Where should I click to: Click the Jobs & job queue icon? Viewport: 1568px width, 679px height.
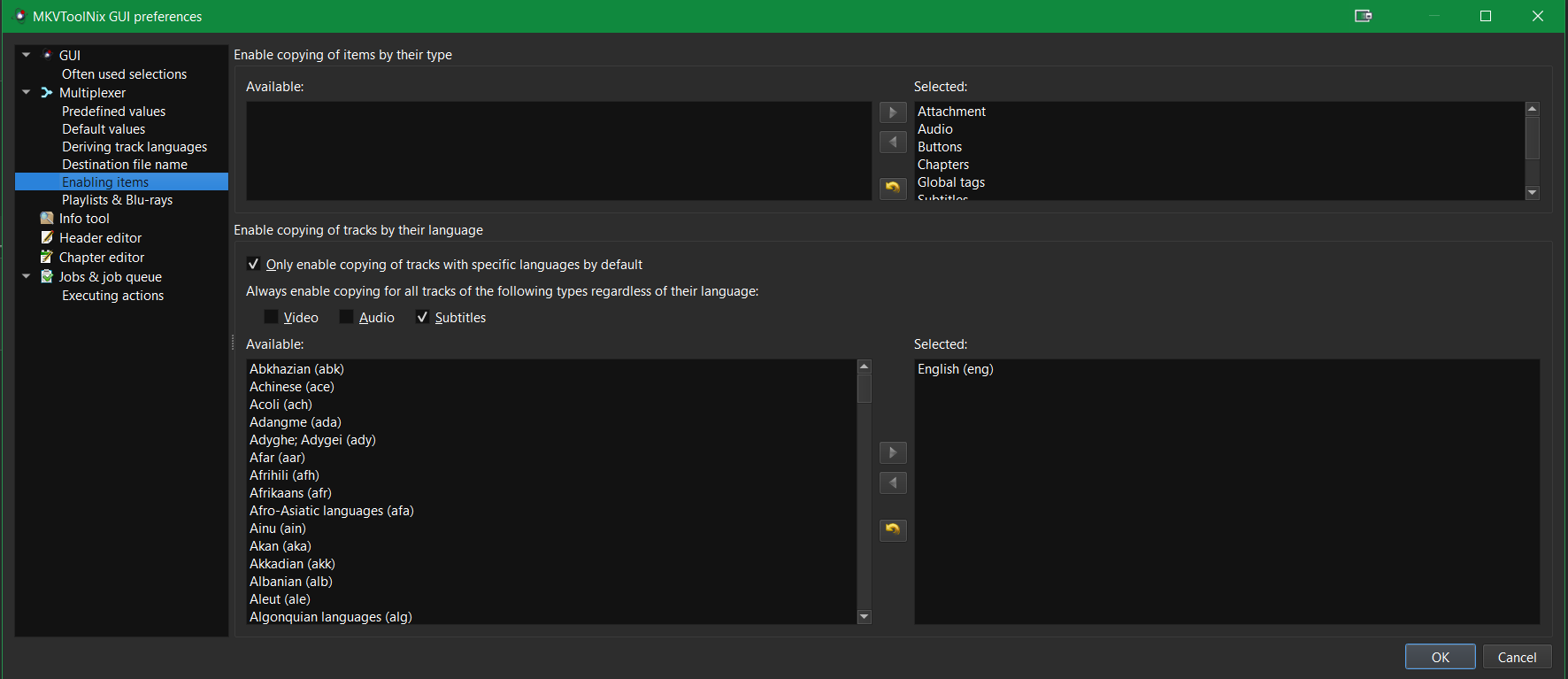(x=47, y=276)
